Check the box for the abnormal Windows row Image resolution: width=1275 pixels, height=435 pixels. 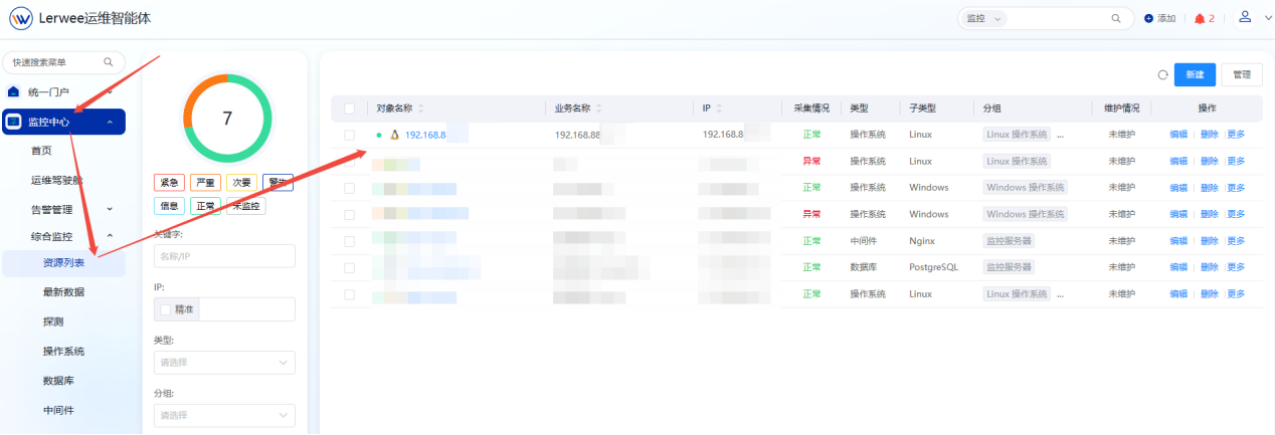click(349, 214)
